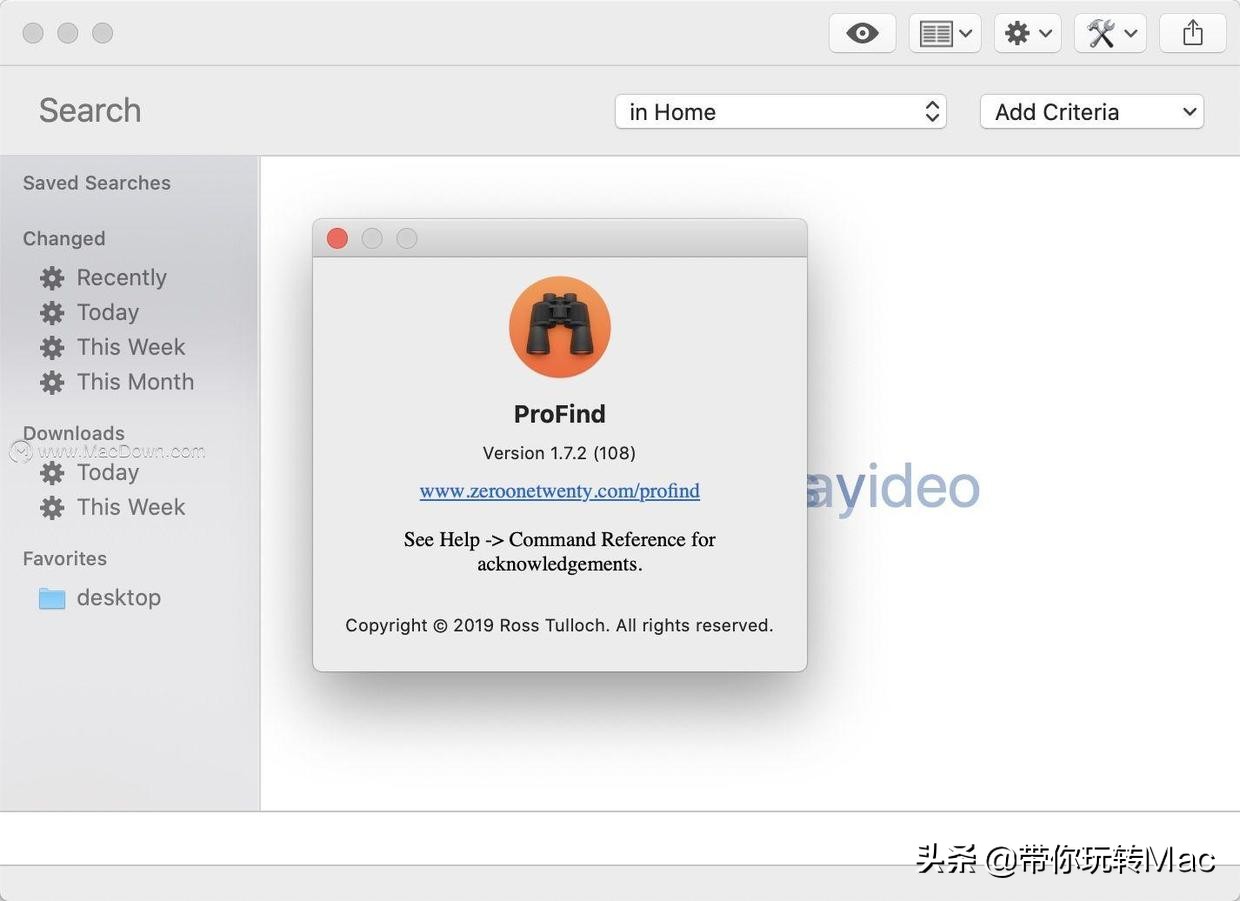Click the blue folder icon beside desktop
This screenshot has width=1240, height=901.
click(52, 599)
